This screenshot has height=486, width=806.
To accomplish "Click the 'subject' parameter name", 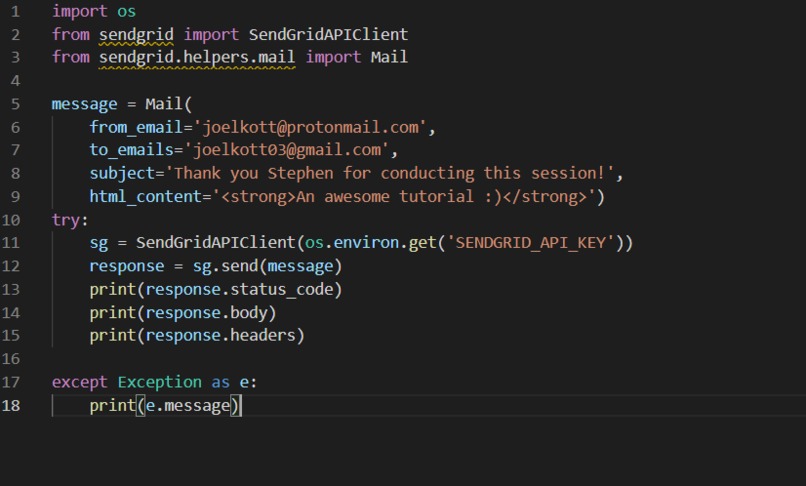I will click(122, 173).
